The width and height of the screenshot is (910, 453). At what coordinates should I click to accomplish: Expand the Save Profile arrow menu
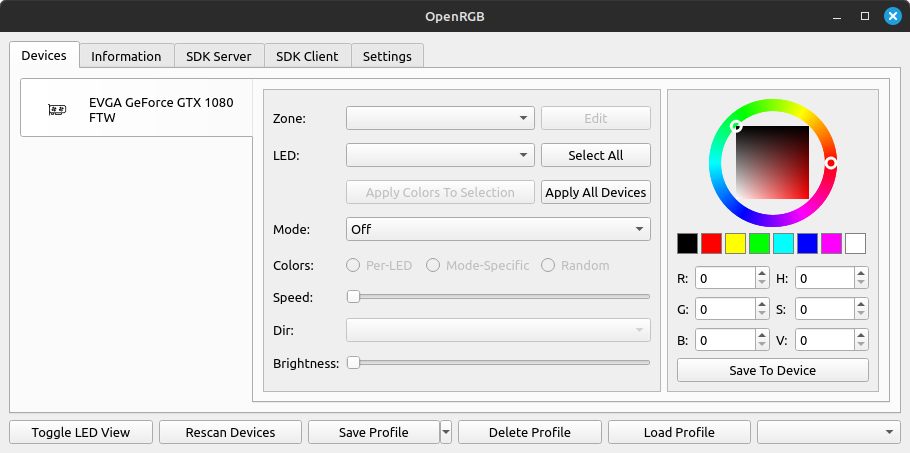point(446,432)
